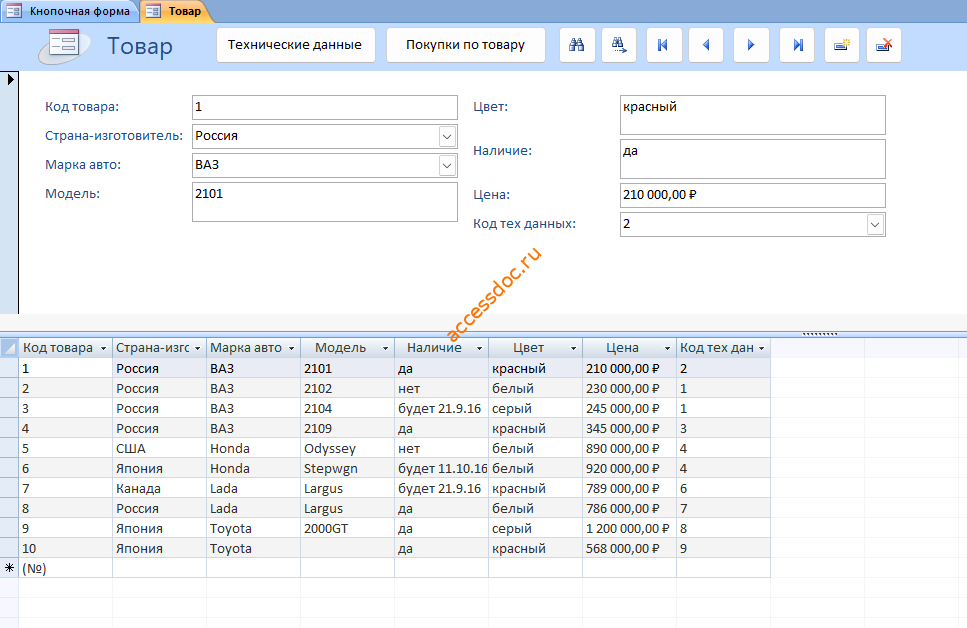Click the binoculars Find record icon

point(577,45)
